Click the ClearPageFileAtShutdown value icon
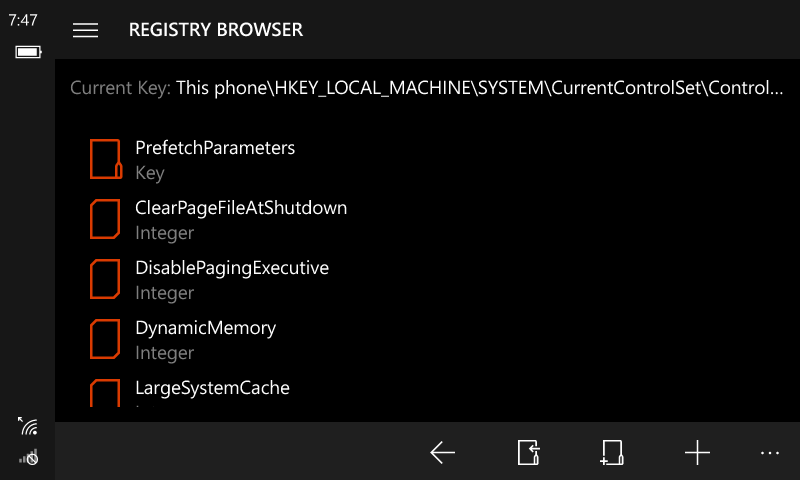This screenshot has width=800, height=480. pos(105,220)
